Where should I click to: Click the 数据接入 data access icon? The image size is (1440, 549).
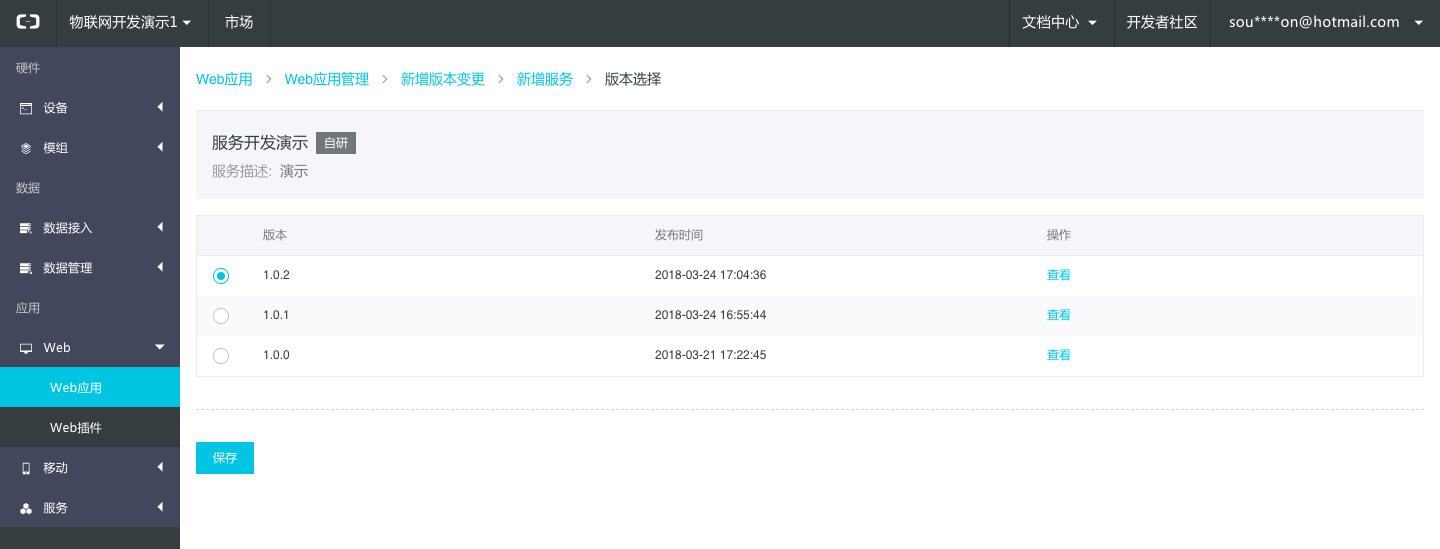click(x=26, y=228)
